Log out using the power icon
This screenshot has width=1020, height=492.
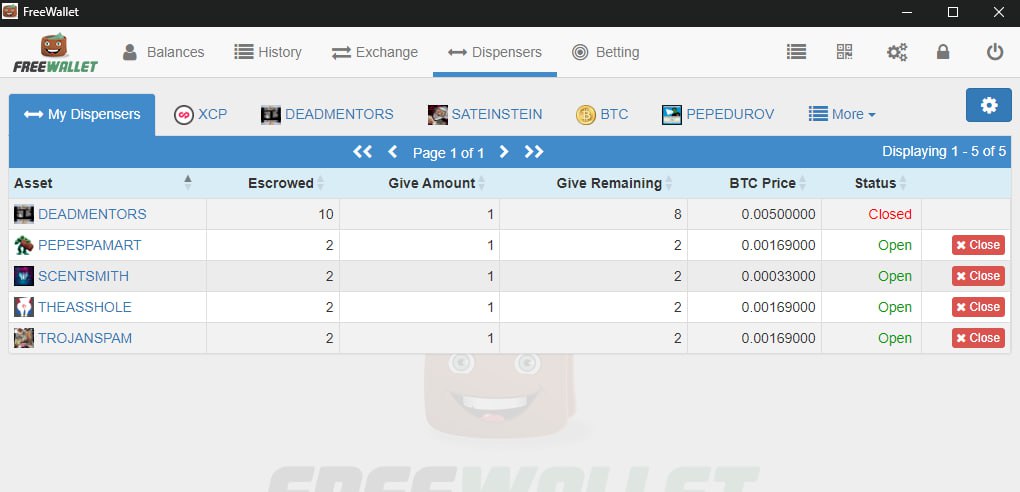(995, 52)
